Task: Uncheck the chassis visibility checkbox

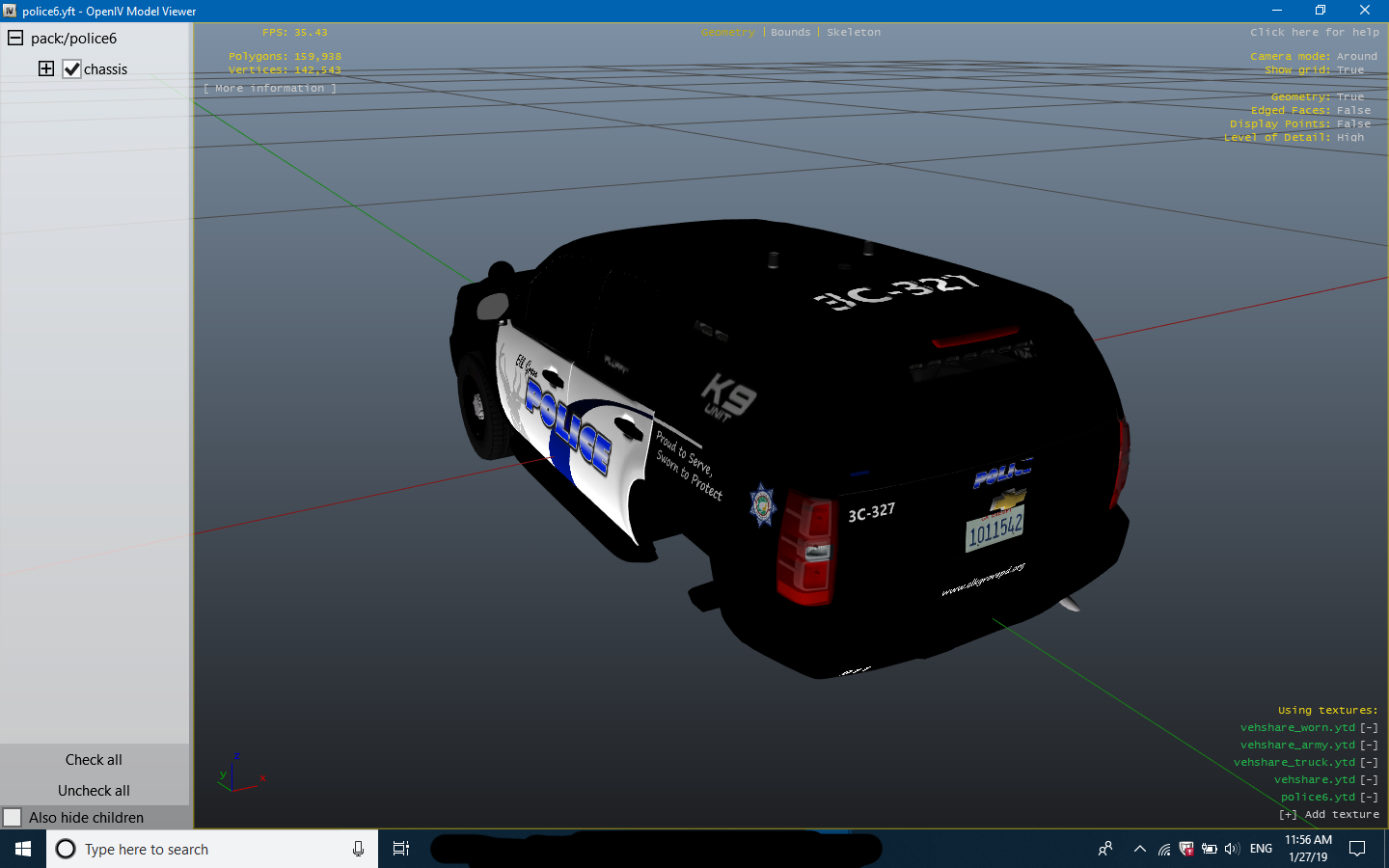Action: (x=72, y=69)
